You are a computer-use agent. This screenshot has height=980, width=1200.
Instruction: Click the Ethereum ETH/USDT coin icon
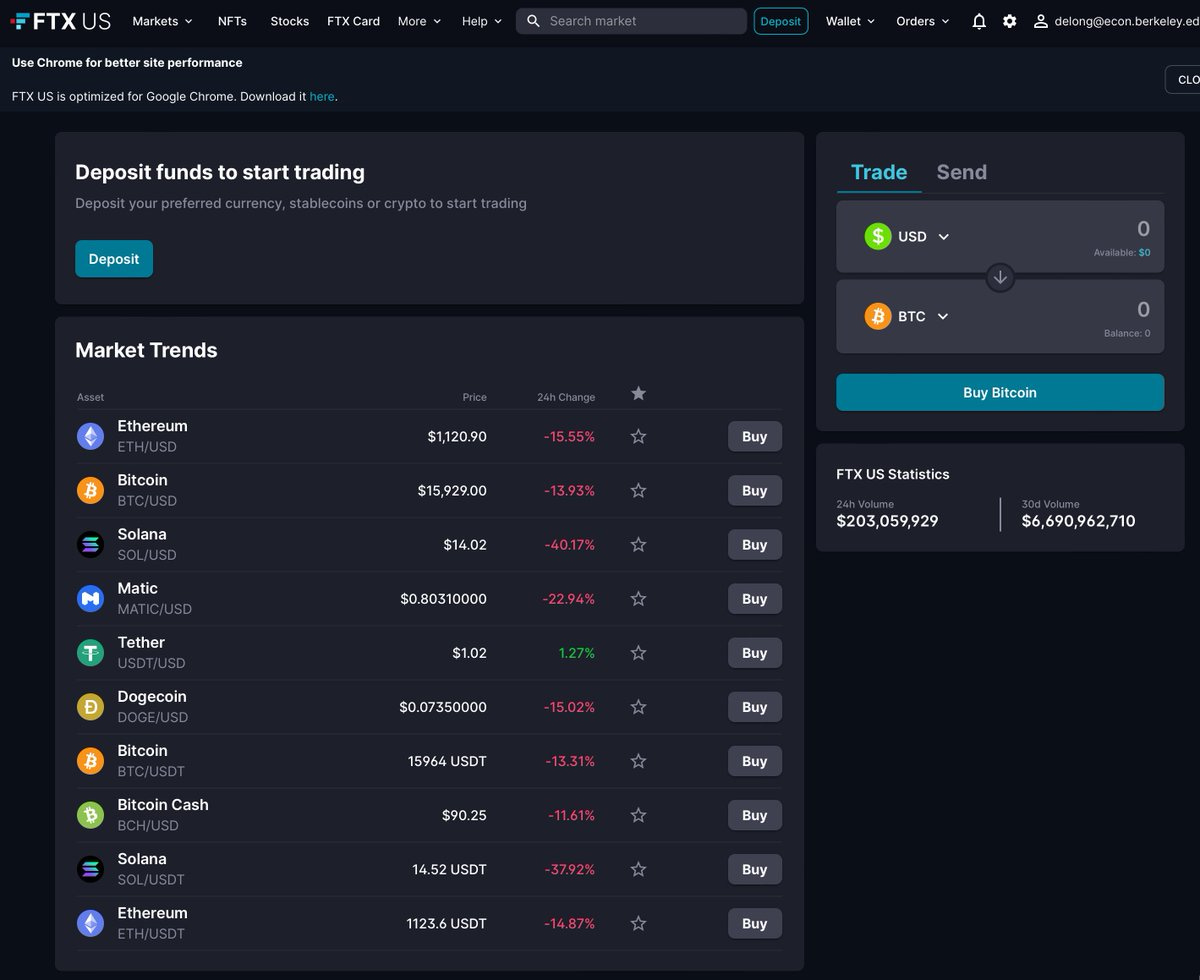(90, 923)
